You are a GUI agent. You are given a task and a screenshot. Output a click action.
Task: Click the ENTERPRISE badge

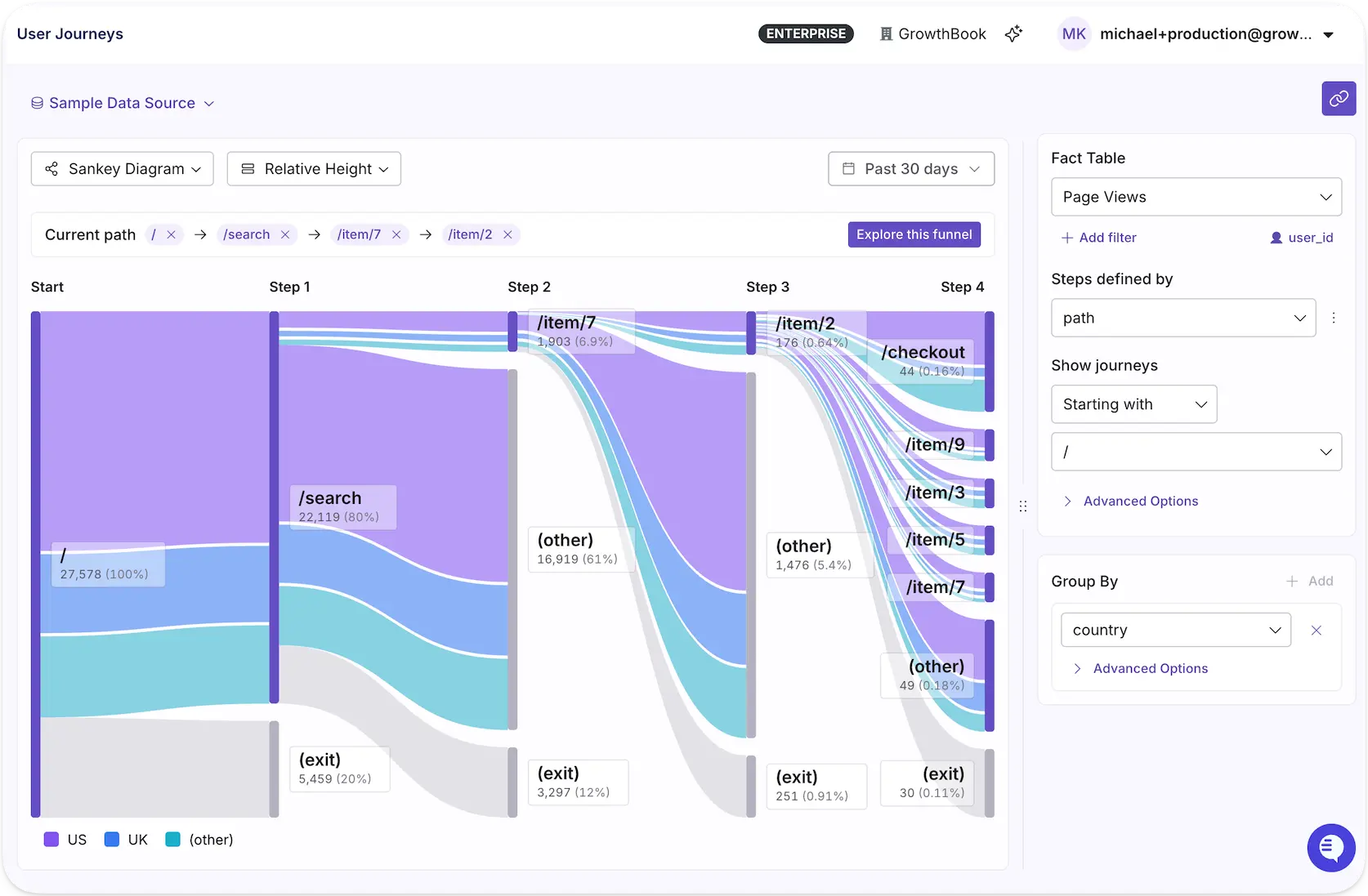tap(806, 33)
